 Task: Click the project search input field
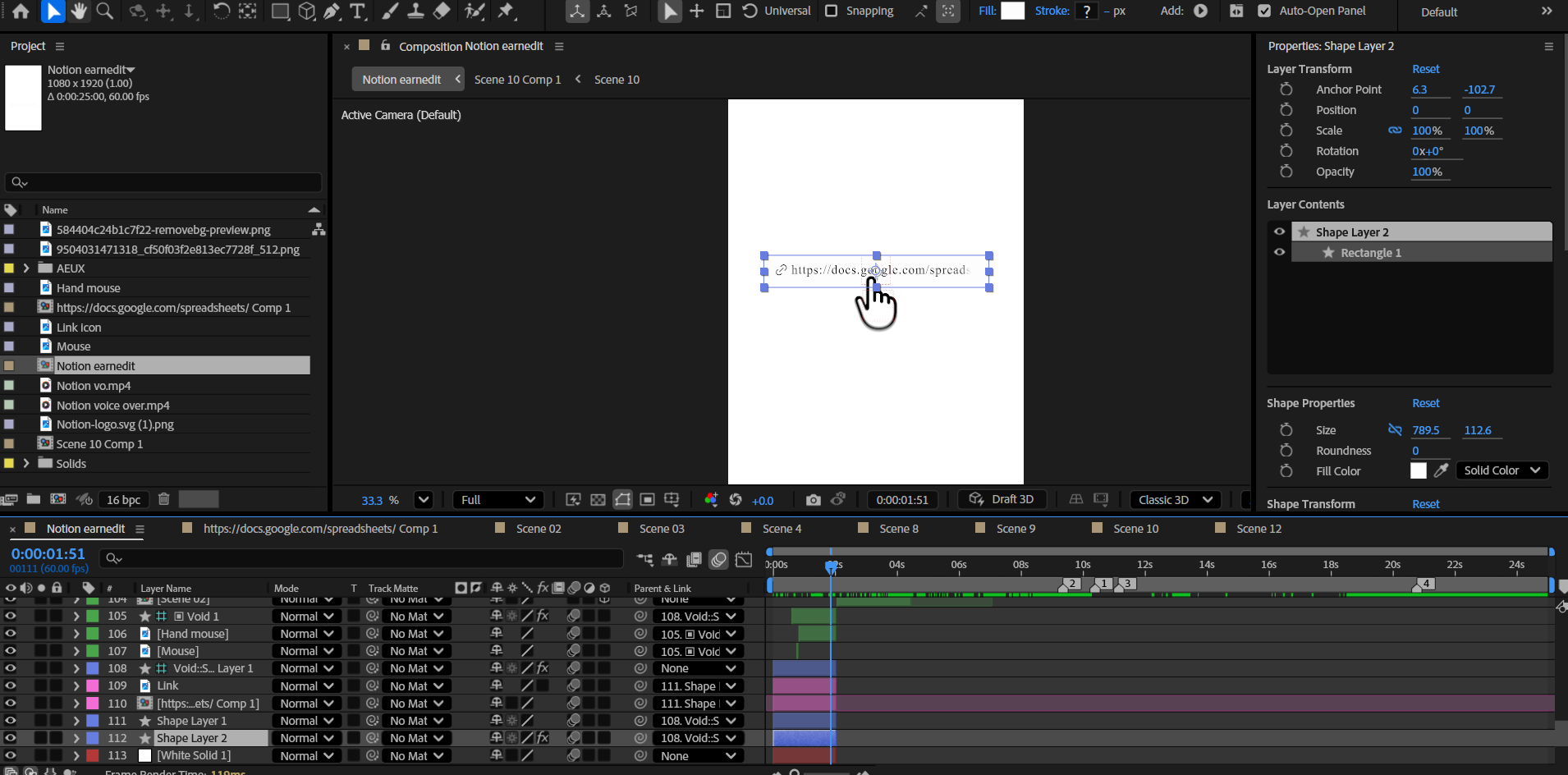point(164,182)
